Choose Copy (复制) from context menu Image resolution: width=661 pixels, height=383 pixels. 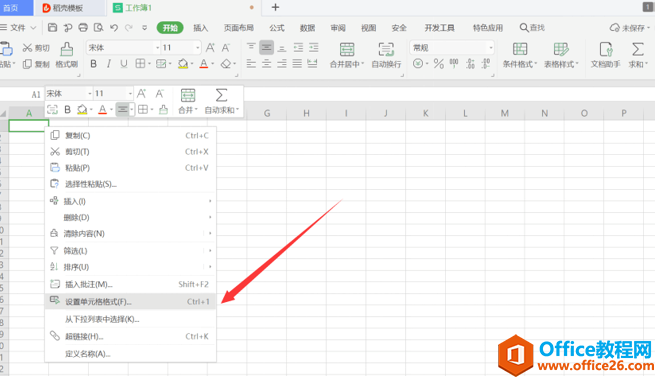click(x=131, y=136)
